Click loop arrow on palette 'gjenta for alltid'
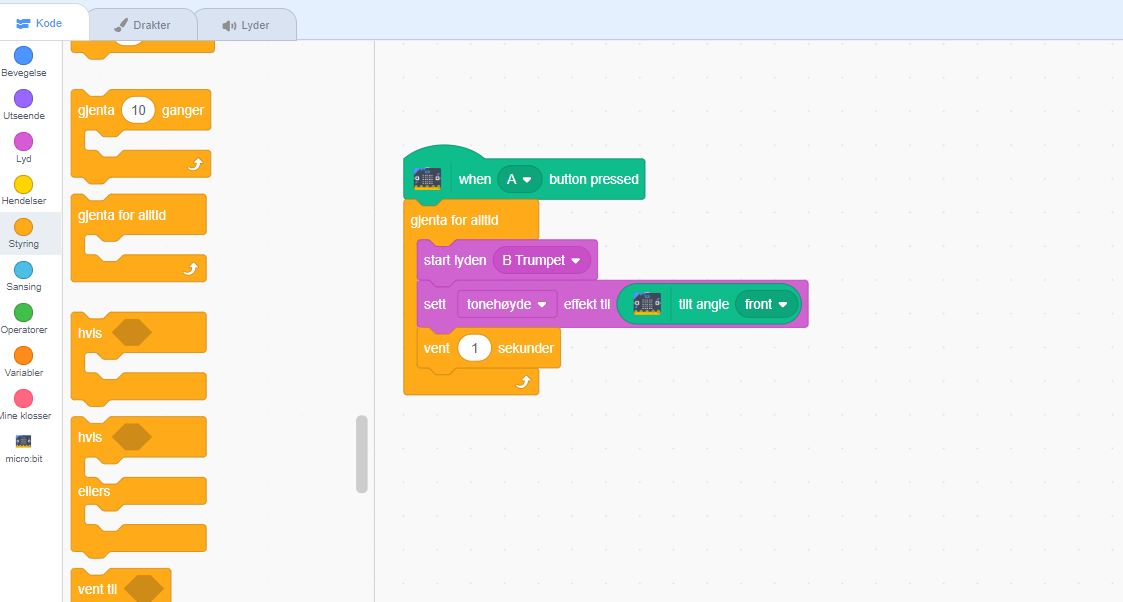Screen dimensions: 1123x602 [191, 269]
